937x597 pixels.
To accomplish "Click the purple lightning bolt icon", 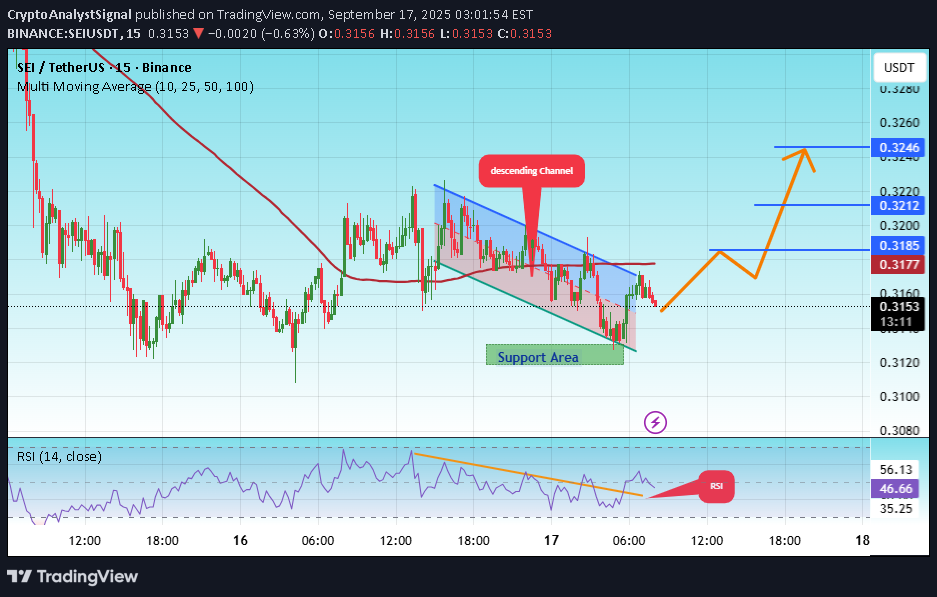I will tap(656, 423).
